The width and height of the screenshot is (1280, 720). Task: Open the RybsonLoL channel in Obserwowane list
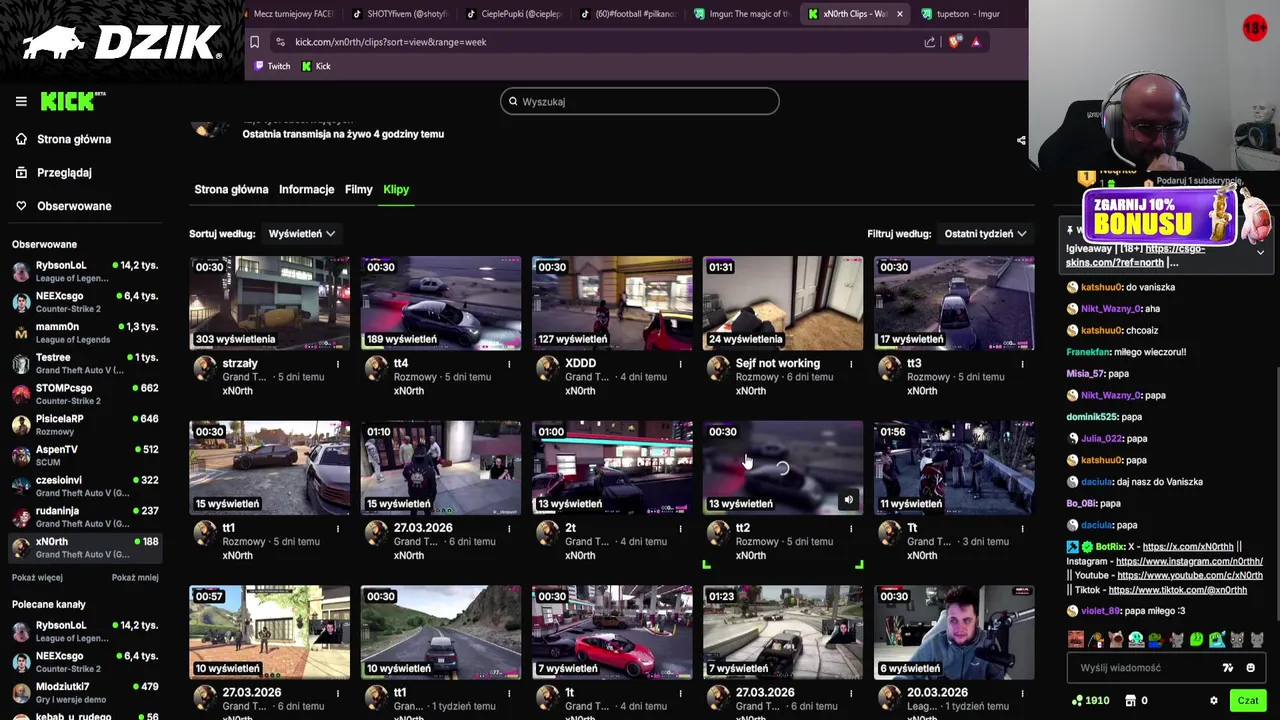click(x=84, y=271)
